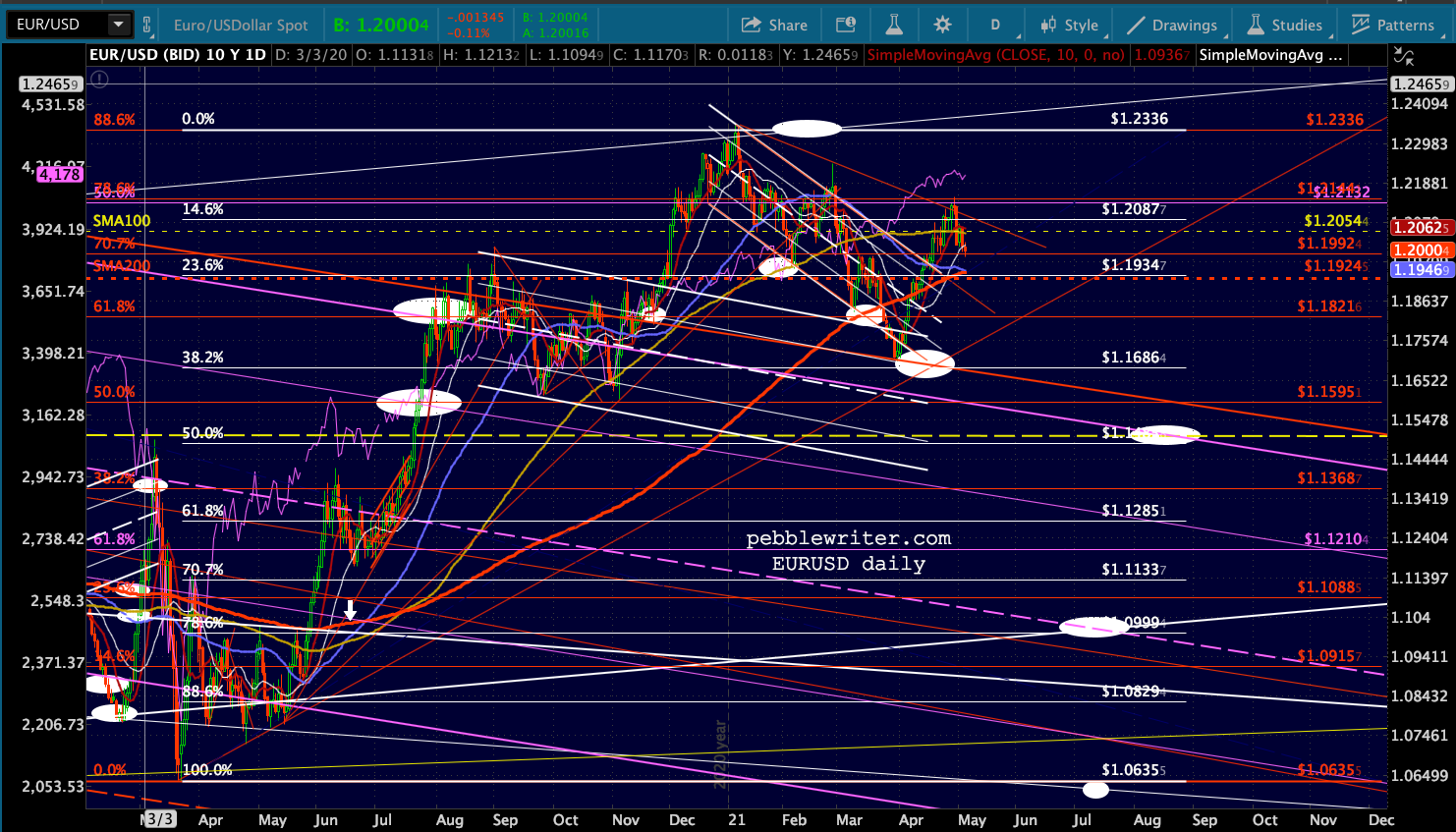This screenshot has height=832, width=1456.
Task: Select the white 14.6% Fibonacci label
Action: [203, 209]
